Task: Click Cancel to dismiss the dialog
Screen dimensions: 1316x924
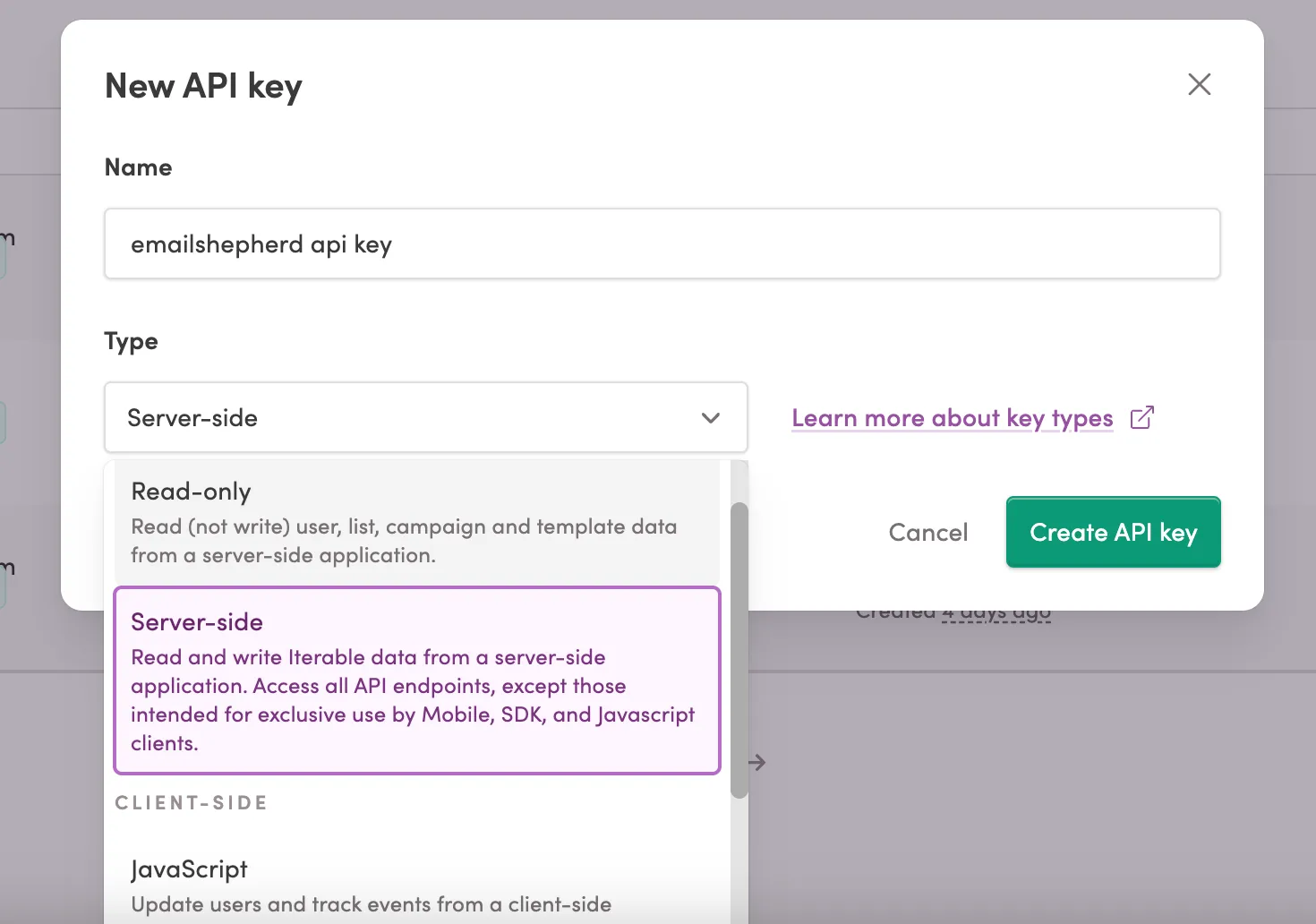Action: (x=927, y=532)
